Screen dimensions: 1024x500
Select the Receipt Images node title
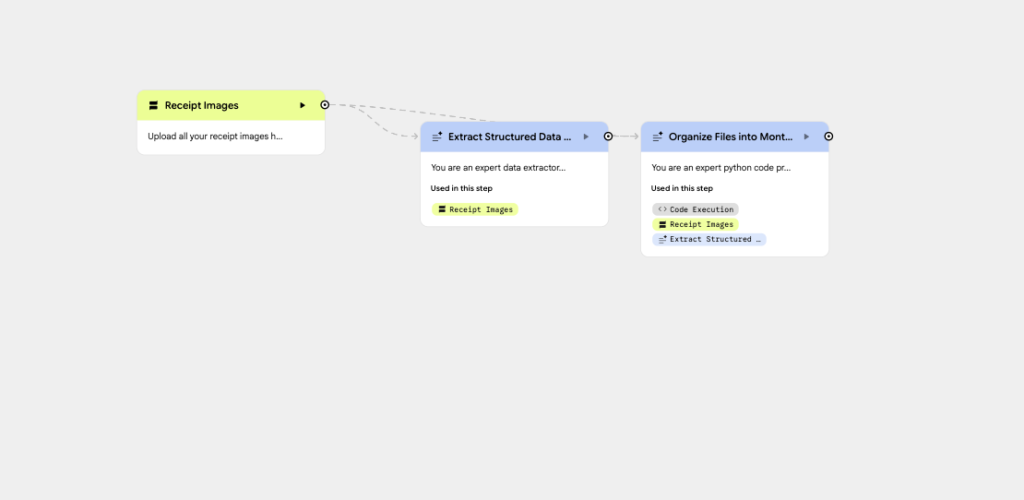pos(202,105)
